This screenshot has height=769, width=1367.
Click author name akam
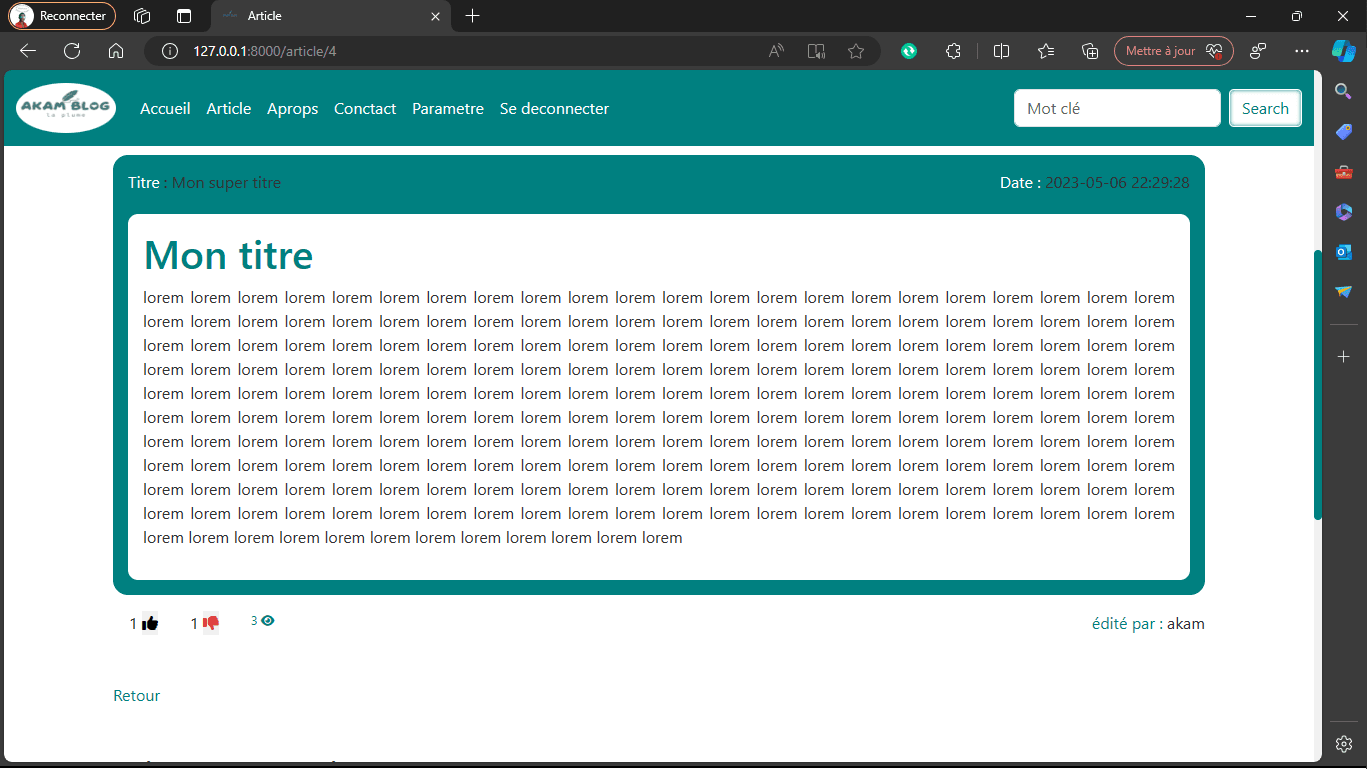pyautogui.click(x=1186, y=624)
